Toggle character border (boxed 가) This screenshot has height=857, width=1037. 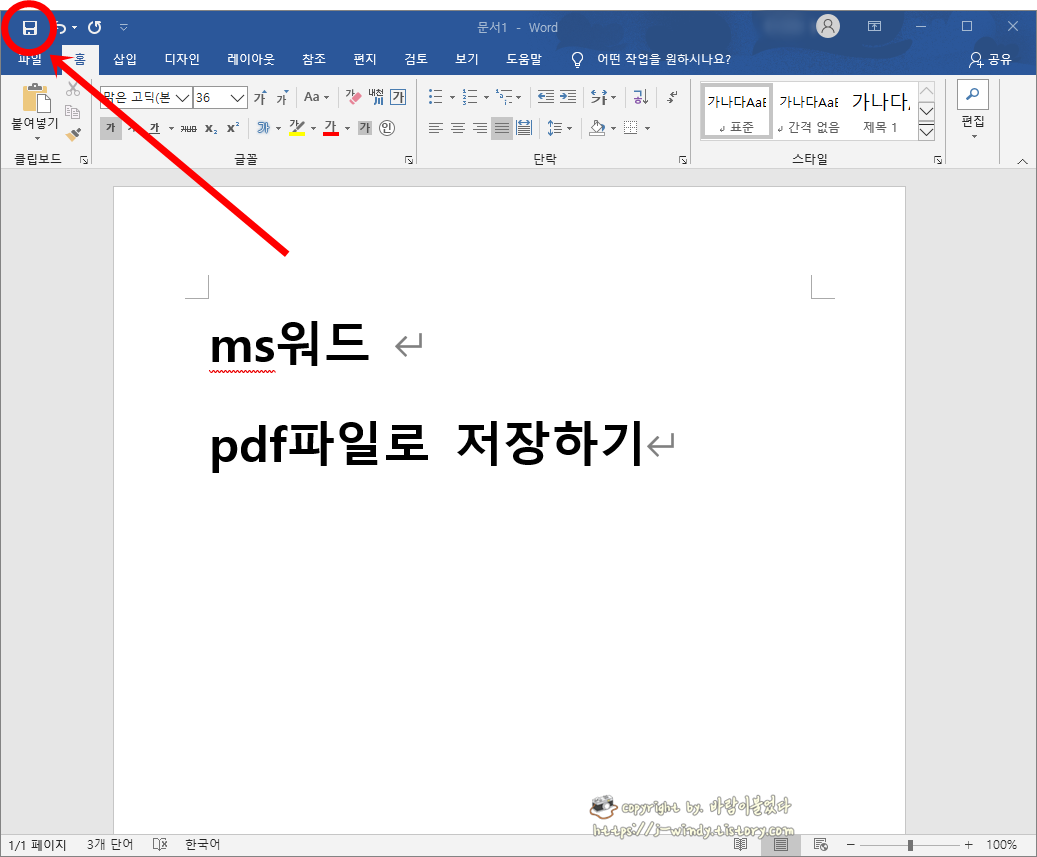point(398,97)
